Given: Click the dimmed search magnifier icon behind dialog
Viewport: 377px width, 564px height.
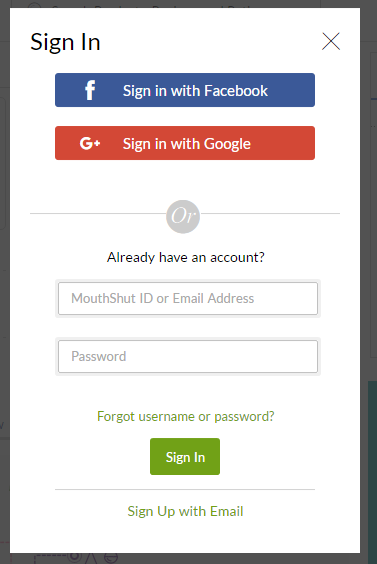Looking at the screenshot, I should point(34,5).
